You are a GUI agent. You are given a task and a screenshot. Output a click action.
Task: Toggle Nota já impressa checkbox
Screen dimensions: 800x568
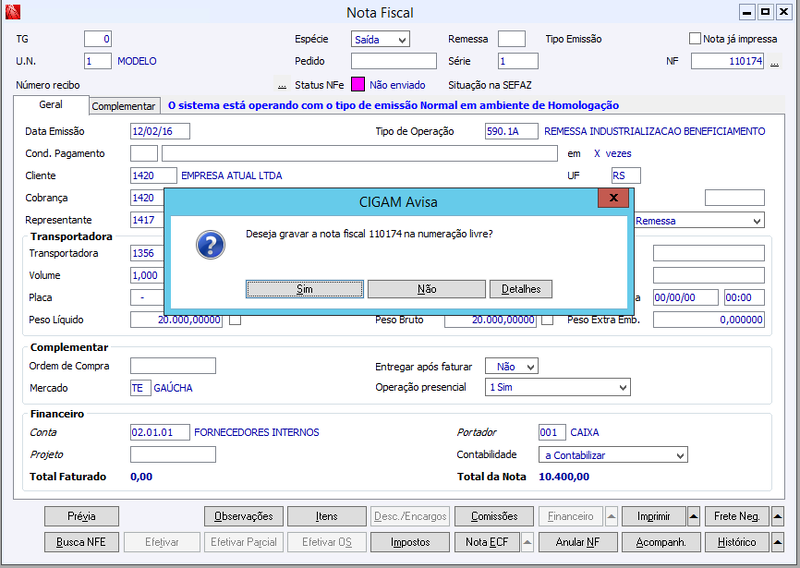tap(694, 39)
